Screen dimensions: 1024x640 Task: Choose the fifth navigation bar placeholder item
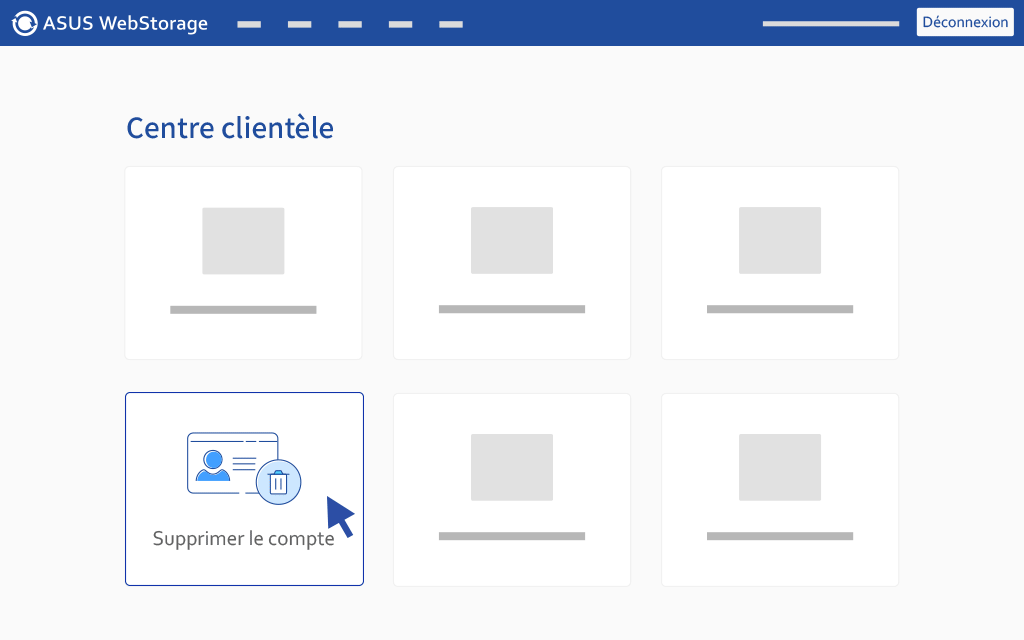(451, 24)
